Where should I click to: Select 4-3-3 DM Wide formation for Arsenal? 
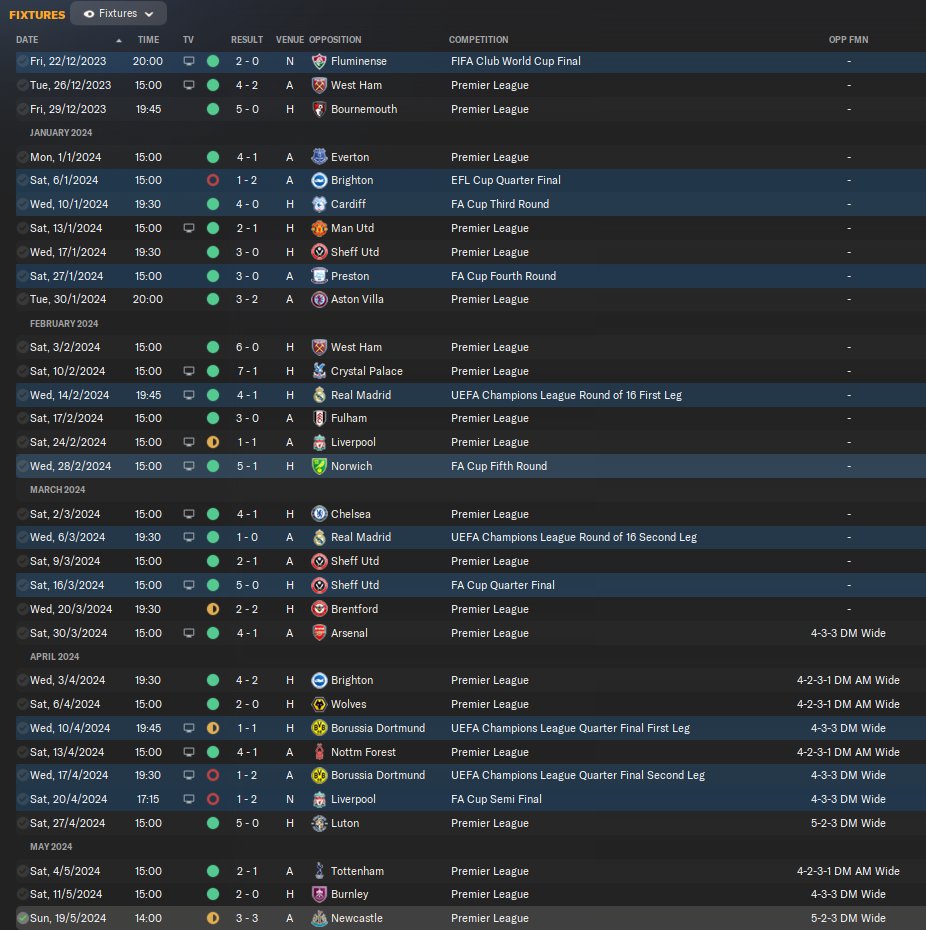tap(848, 633)
